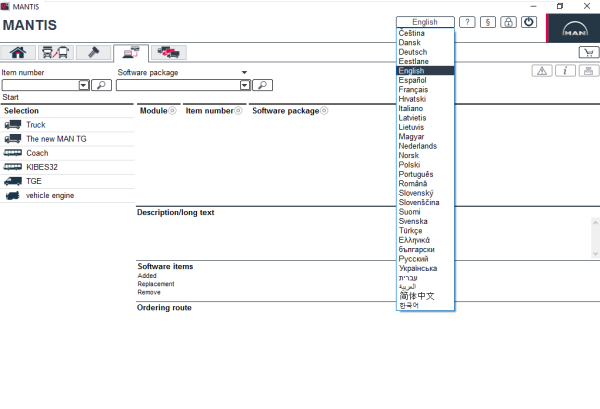Sort by Item number column toggle
Viewport: 600px width, 409px height.
[x=238, y=111]
